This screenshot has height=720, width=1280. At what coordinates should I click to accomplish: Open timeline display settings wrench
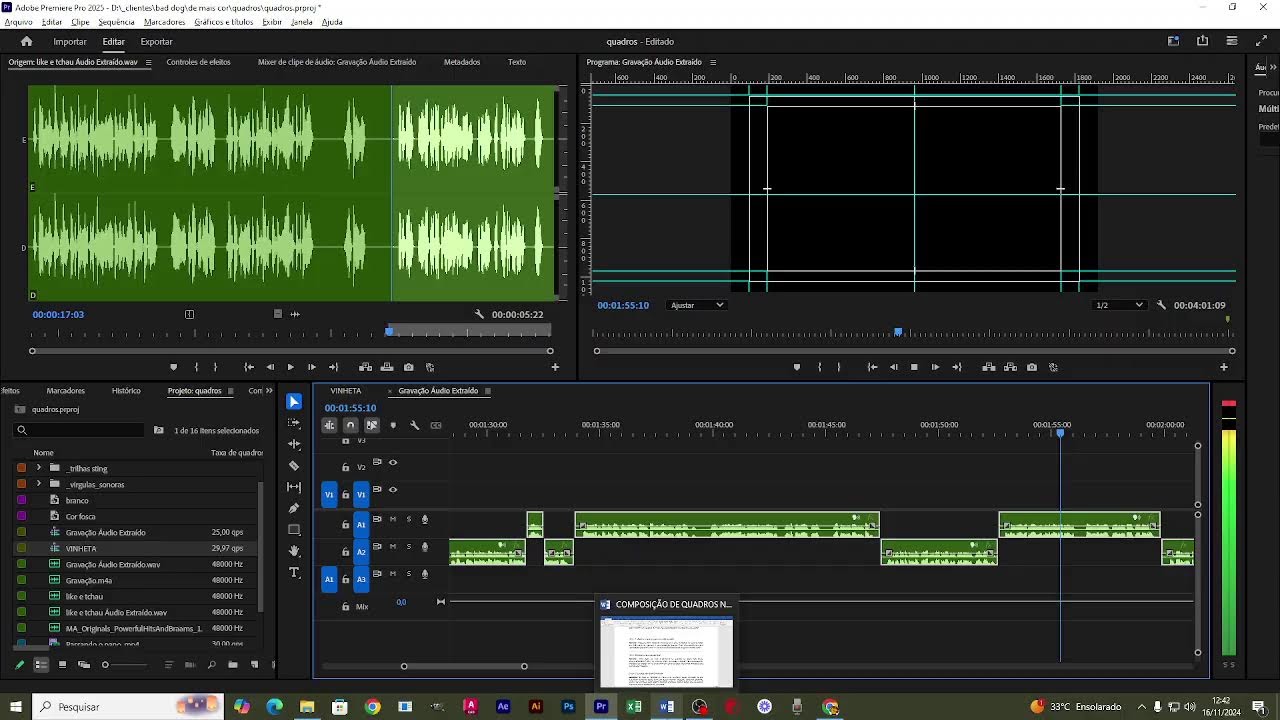(x=414, y=425)
